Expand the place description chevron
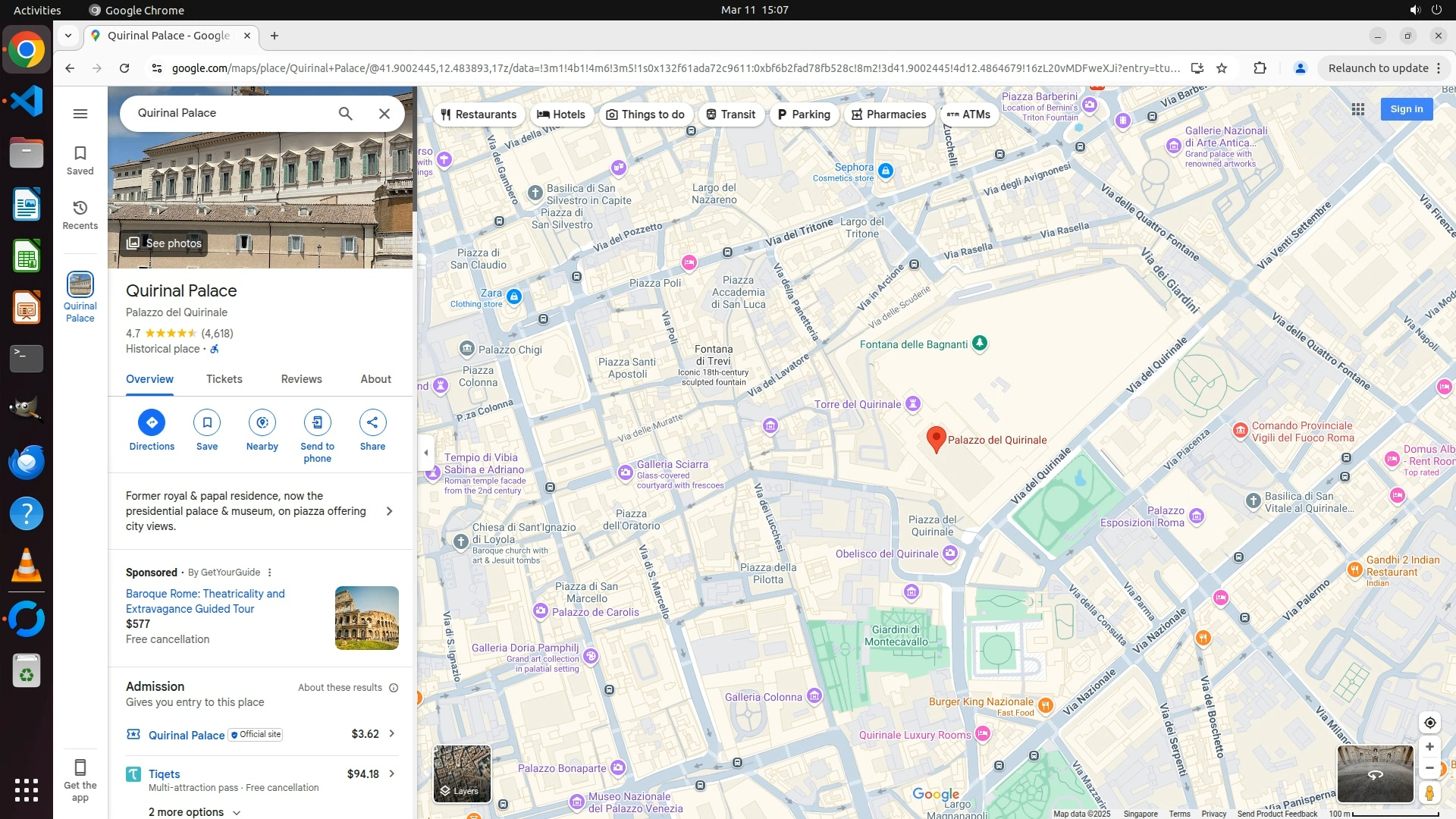1456x819 pixels. click(x=390, y=511)
